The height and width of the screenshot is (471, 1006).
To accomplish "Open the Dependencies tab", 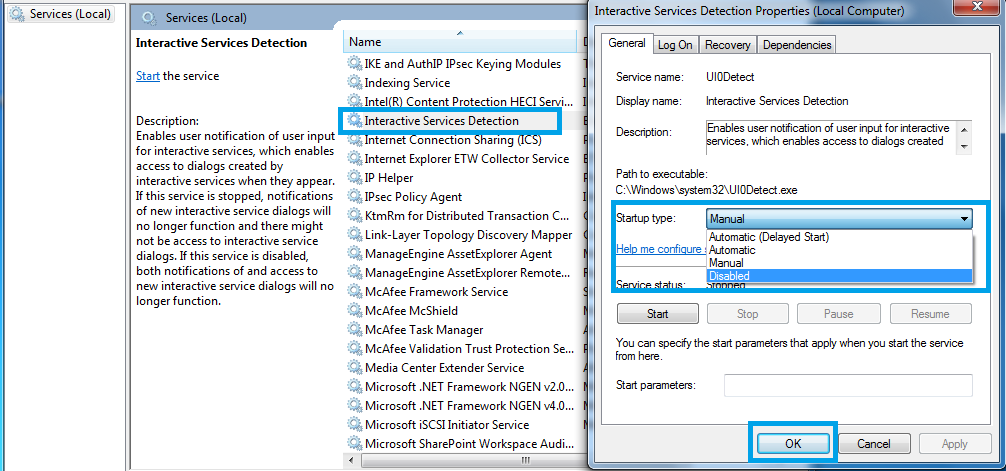I will [x=797, y=45].
